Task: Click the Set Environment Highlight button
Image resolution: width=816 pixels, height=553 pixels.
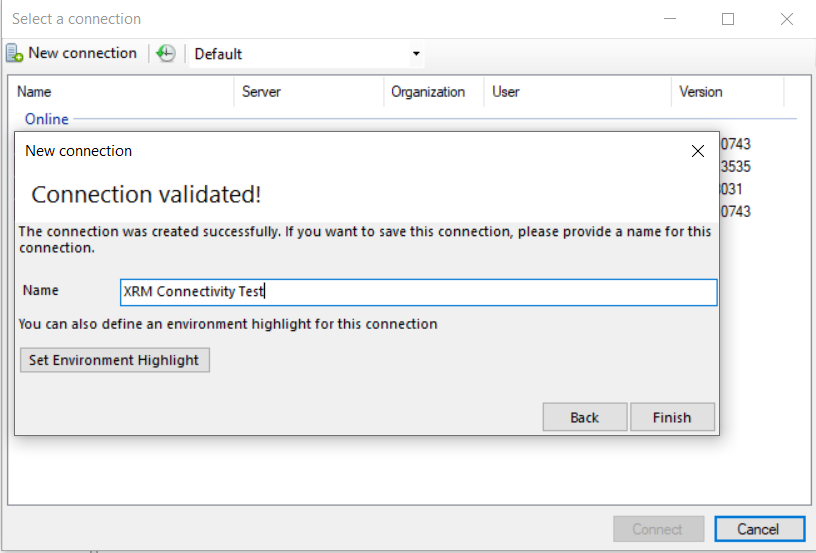Action: 114,360
